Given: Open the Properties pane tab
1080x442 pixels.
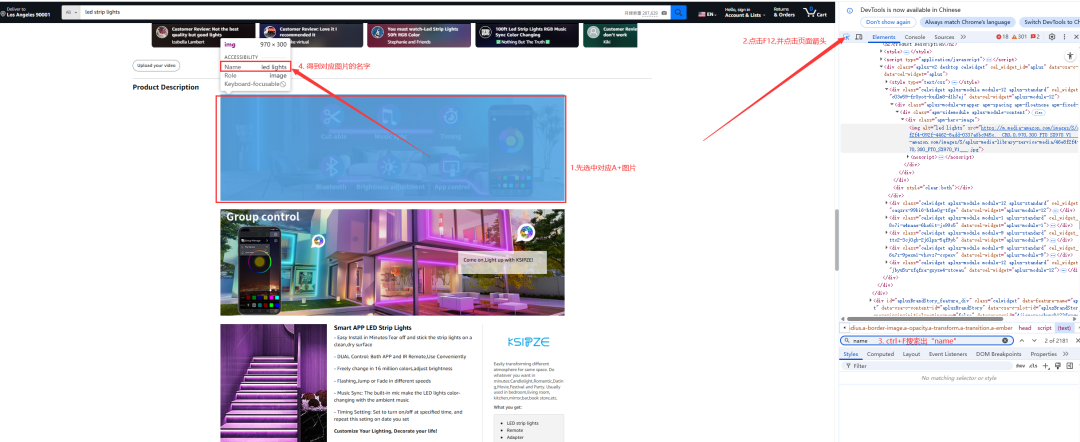Looking at the screenshot, I should [x=1043, y=354].
